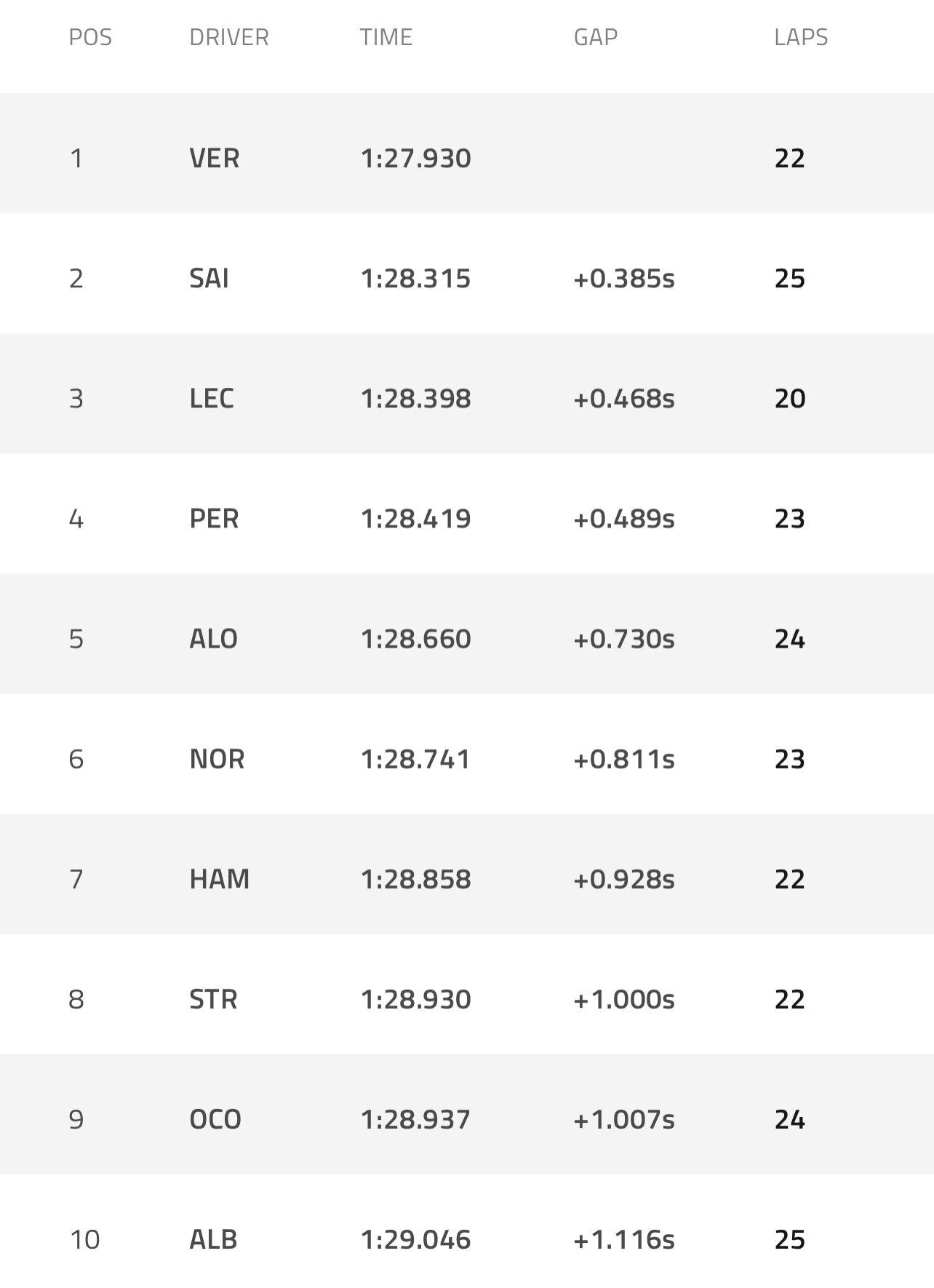Select driver SAI in second row
Screen dimensions: 934x1288
click(209, 278)
